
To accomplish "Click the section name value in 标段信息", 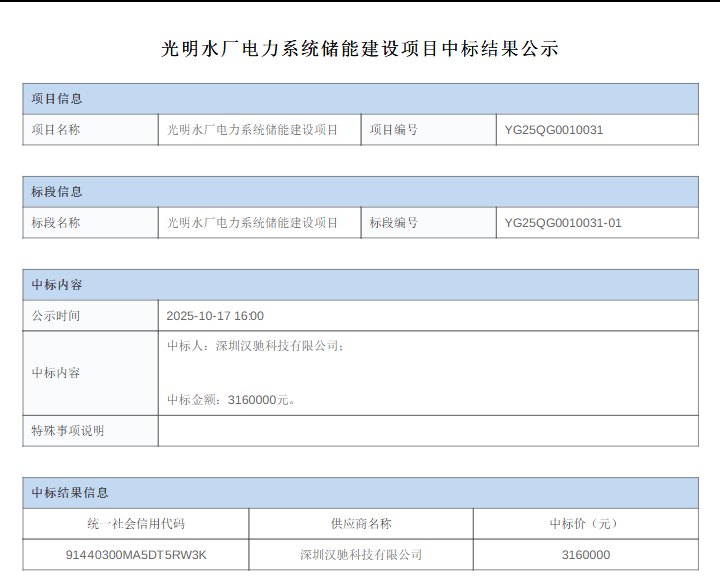I will click(252, 223).
